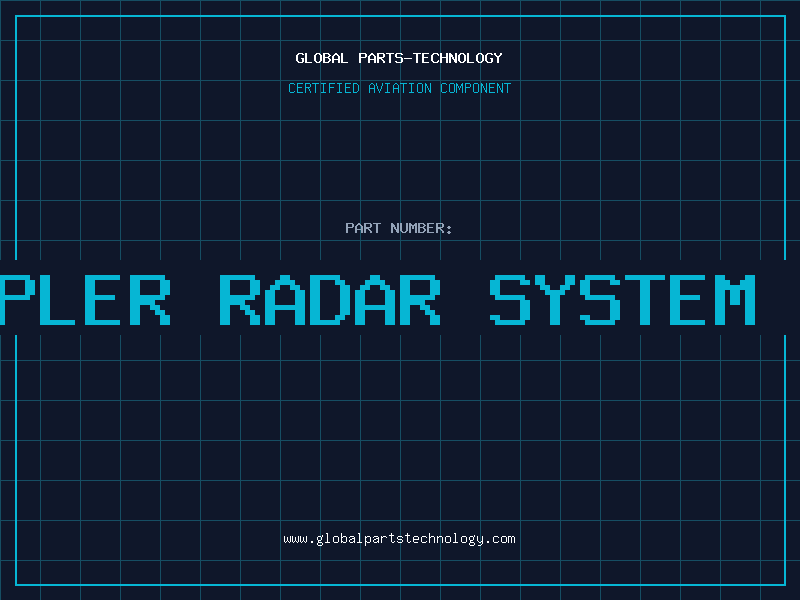This screenshot has height=600, width=800.
Task: Click the CERTIFIED AVIATION COMPONENT subtitle
Action: (x=399, y=88)
